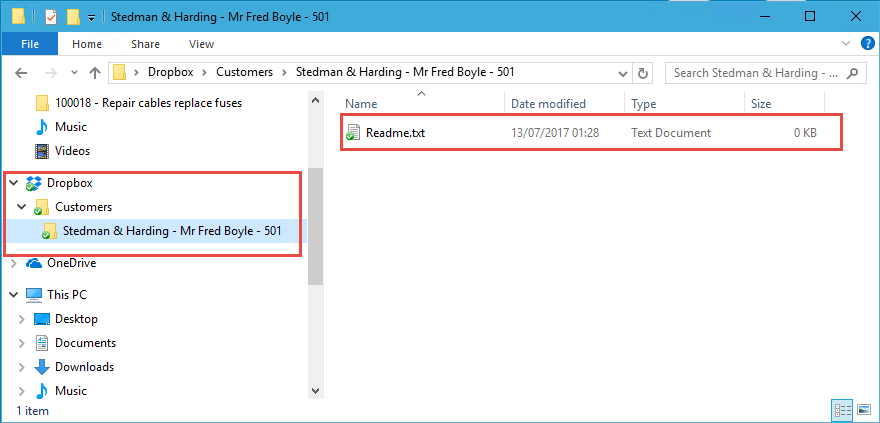This screenshot has width=880, height=423.
Task: Refresh the current folder view
Action: click(644, 72)
